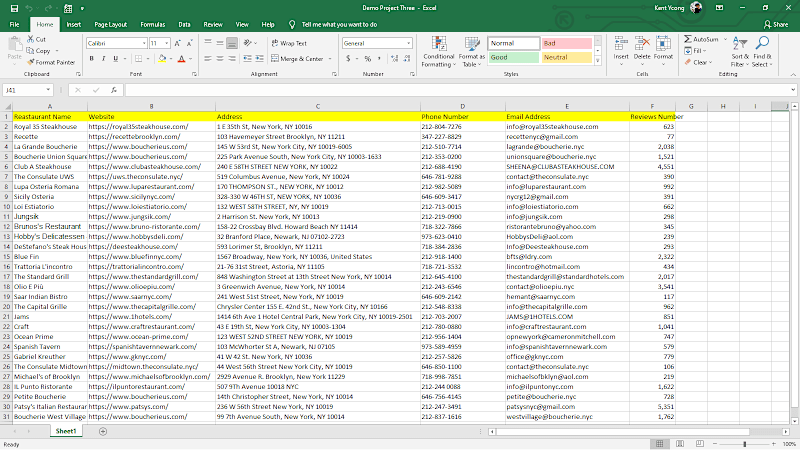Open Find & Select magnifier menu
Image resolution: width=800 pixels, height=450 pixels.
click(763, 52)
